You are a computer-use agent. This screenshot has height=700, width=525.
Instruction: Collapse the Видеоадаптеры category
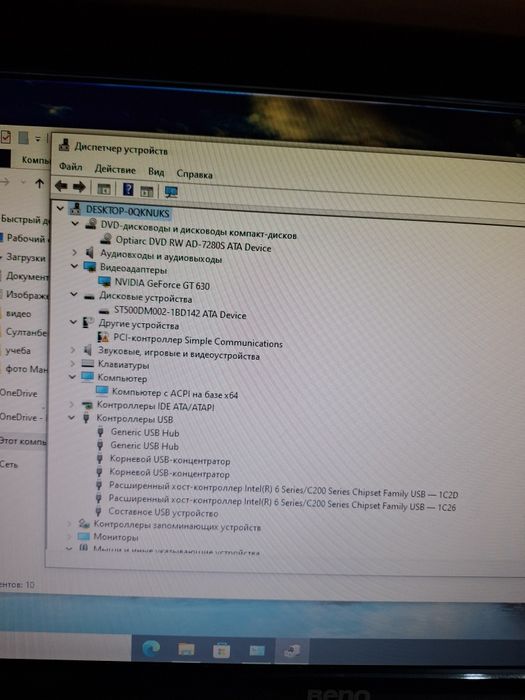(x=74, y=266)
